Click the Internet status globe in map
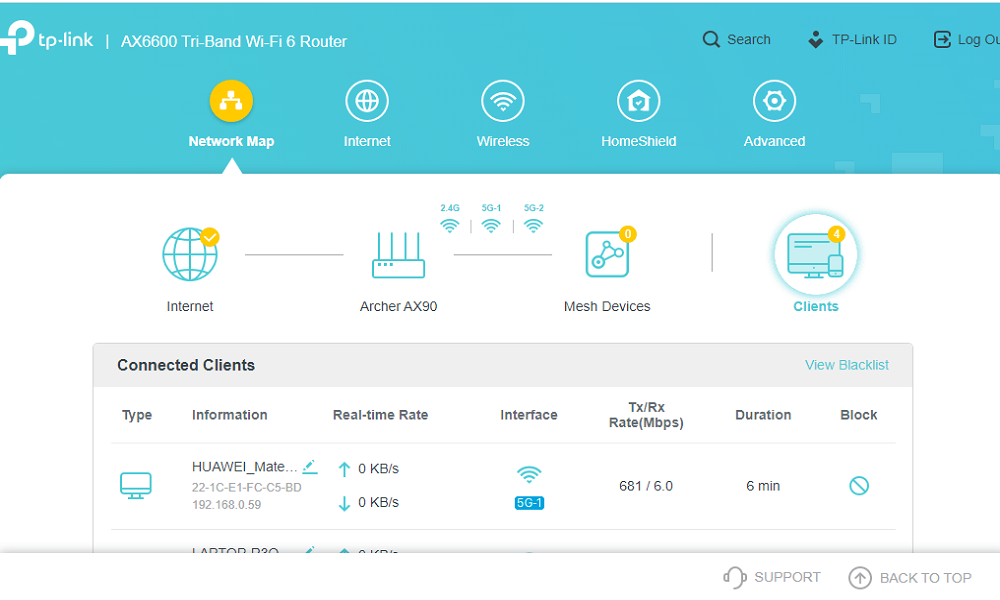The image size is (1000, 600). [190, 254]
